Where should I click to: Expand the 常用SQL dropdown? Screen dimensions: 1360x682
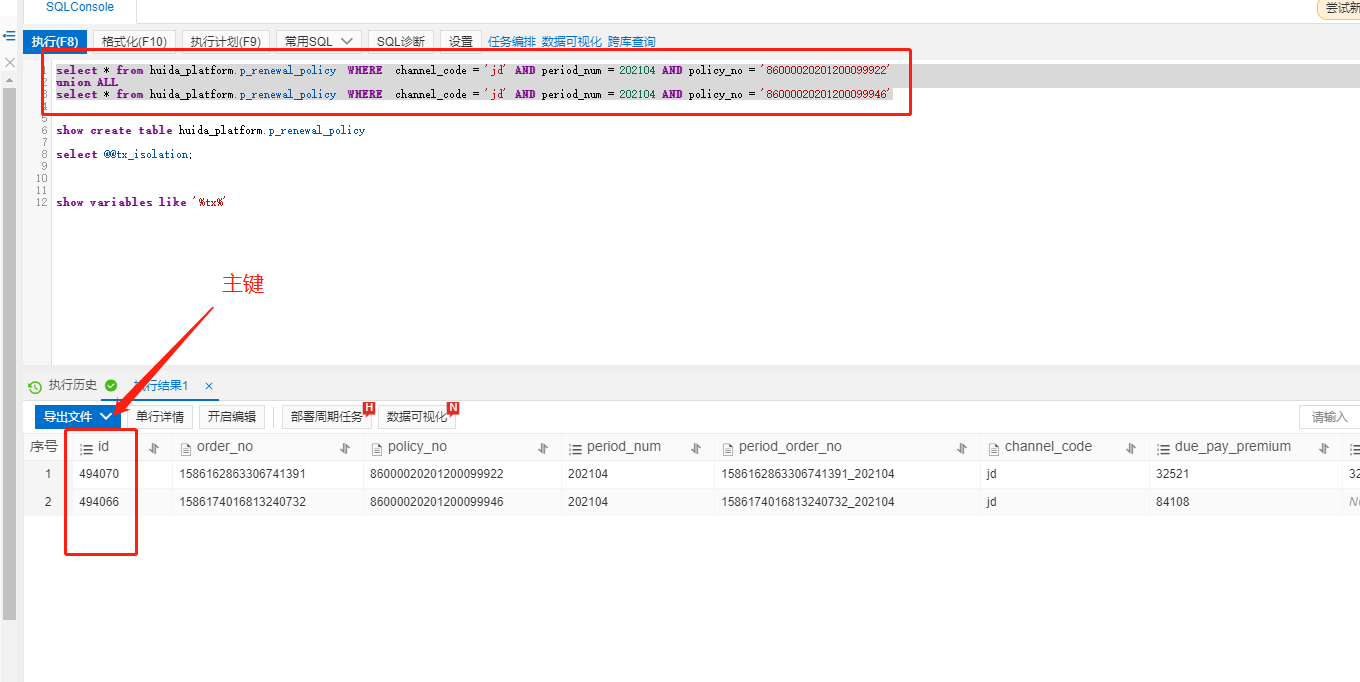click(318, 41)
